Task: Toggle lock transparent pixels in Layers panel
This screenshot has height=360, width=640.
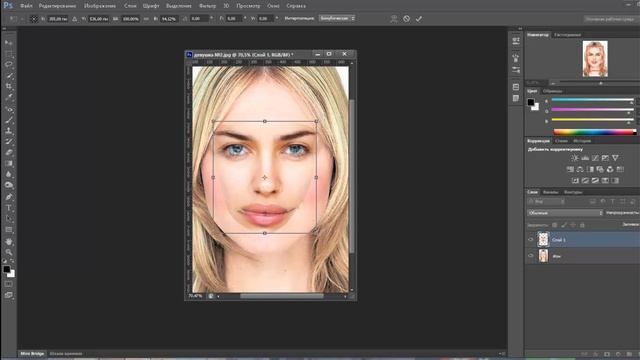Action: (x=554, y=225)
